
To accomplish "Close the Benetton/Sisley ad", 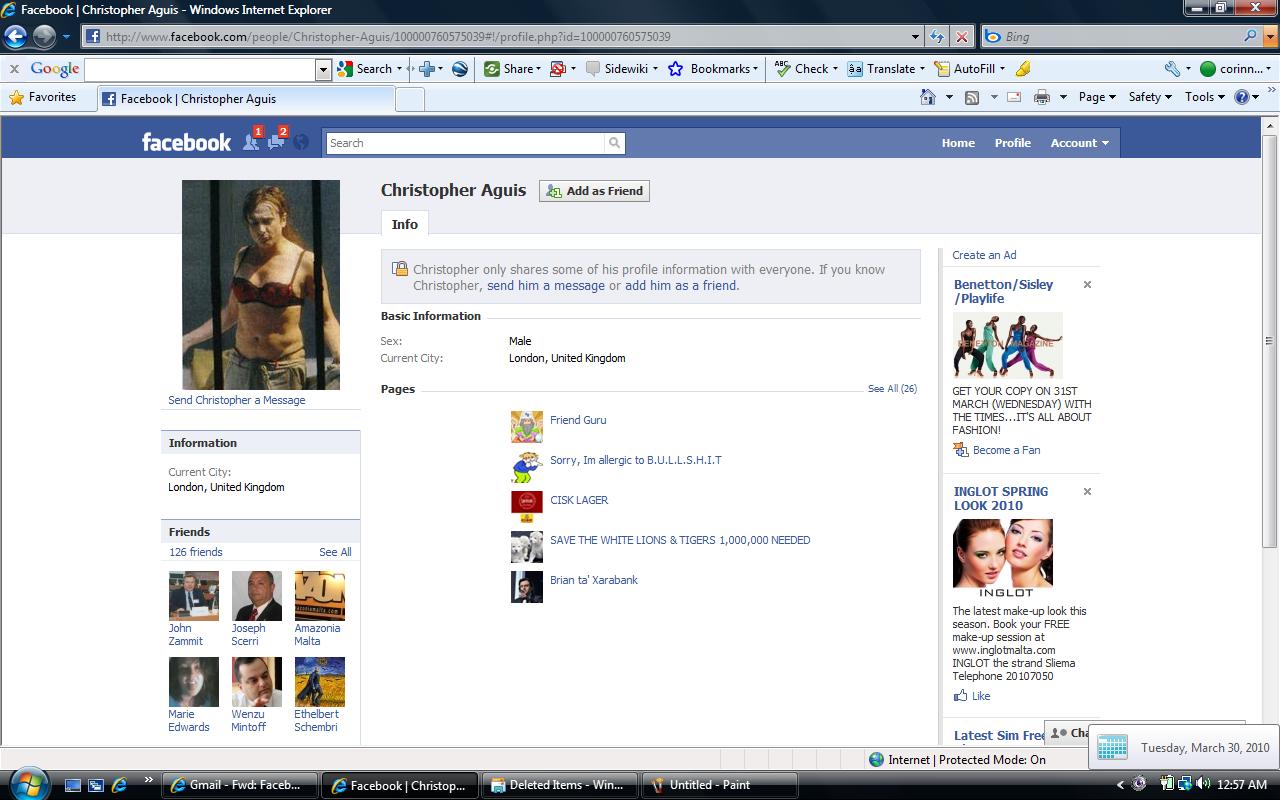I will (1087, 285).
